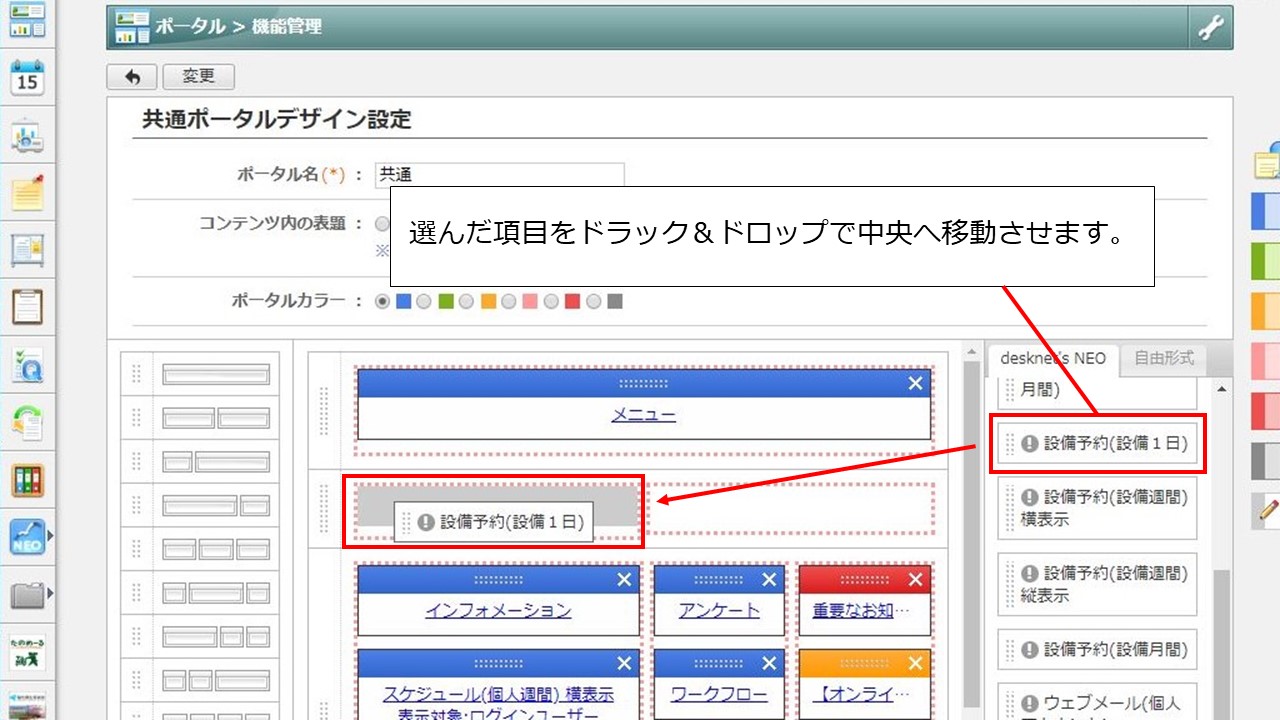Choose the narrow-left wide-right two-column layout template

tap(214, 461)
